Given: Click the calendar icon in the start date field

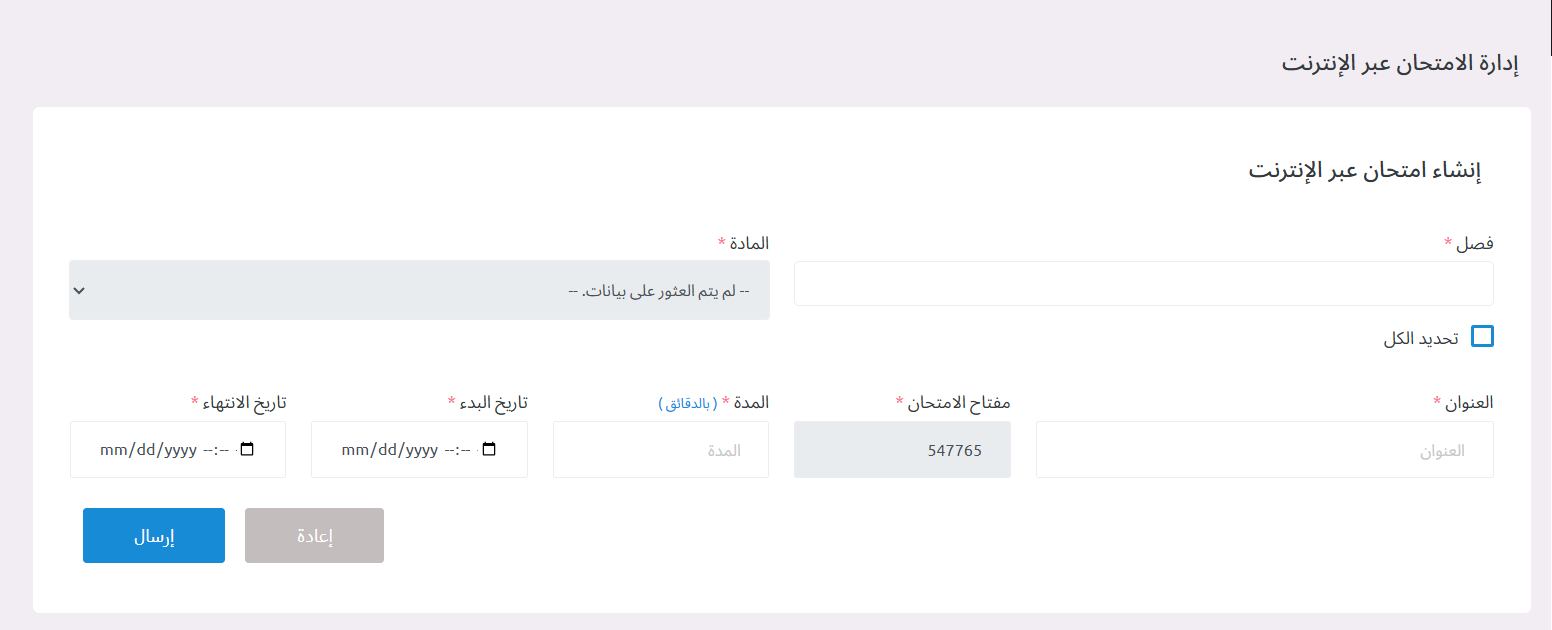Looking at the screenshot, I should point(488,449).
